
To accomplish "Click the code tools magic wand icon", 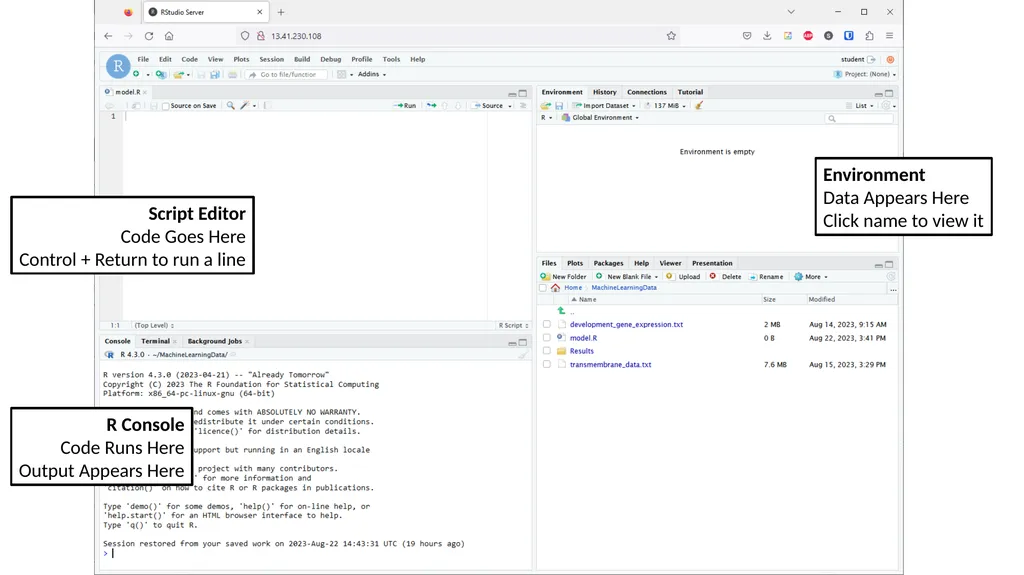I will (x=244, y=105).
